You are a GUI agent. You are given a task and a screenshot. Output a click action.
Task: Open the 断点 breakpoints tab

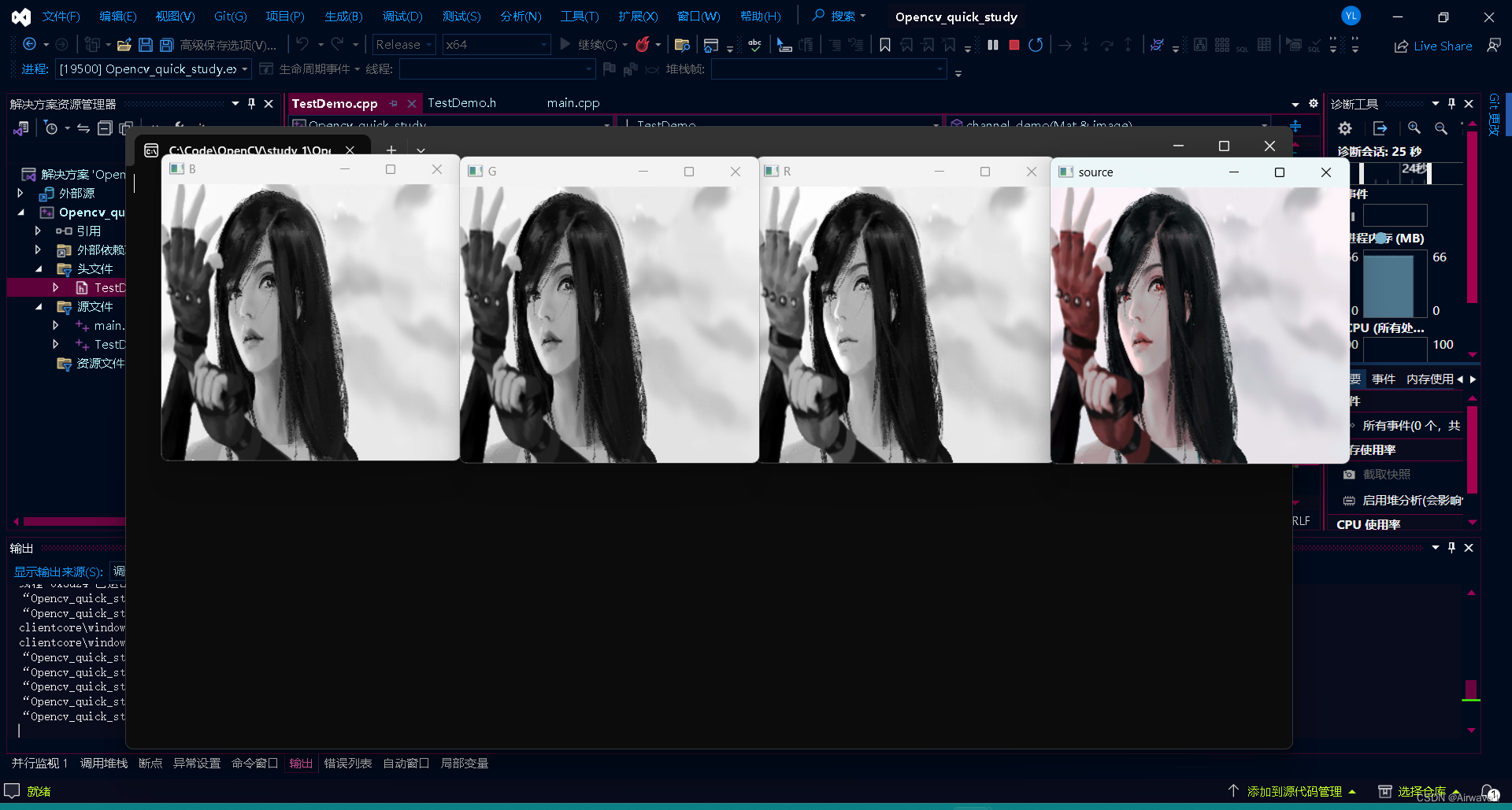(x=150, y=763)
